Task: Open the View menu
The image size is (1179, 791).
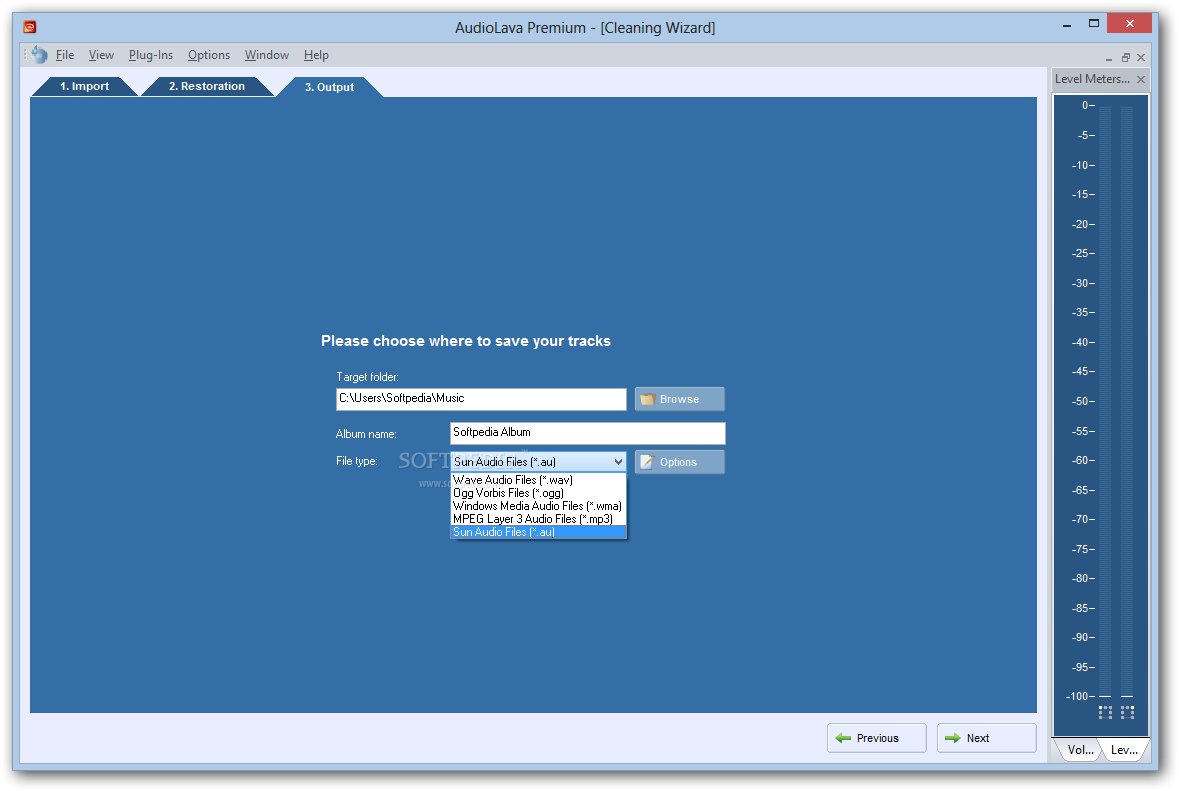Action: click(102, 55)
